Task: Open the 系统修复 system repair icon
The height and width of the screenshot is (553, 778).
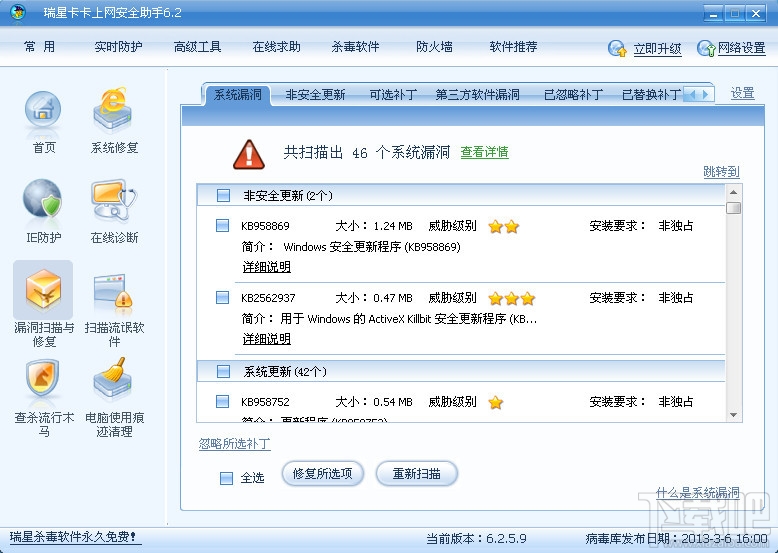Action: tap(112, 111)
